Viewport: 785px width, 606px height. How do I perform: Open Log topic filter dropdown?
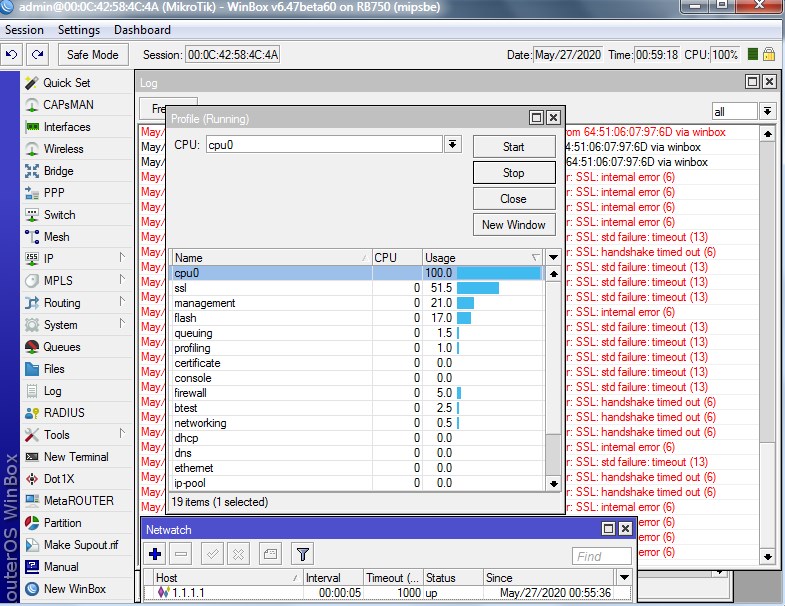(x=767, y=111)
